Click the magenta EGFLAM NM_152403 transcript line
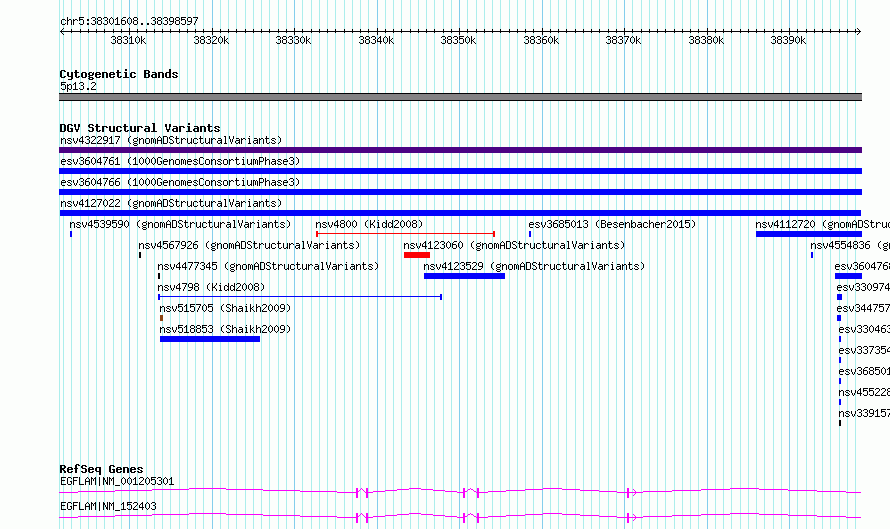The image size is (890, 529). 460,517
